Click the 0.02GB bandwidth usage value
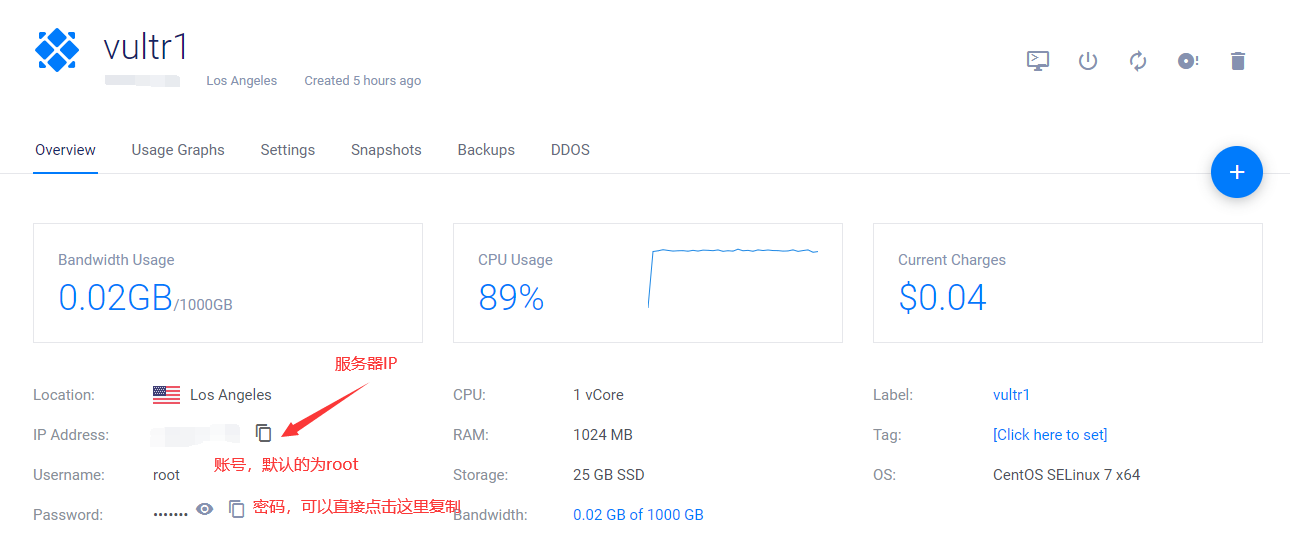The height and width of the screenshot is (555, 1290). [116, 297]
